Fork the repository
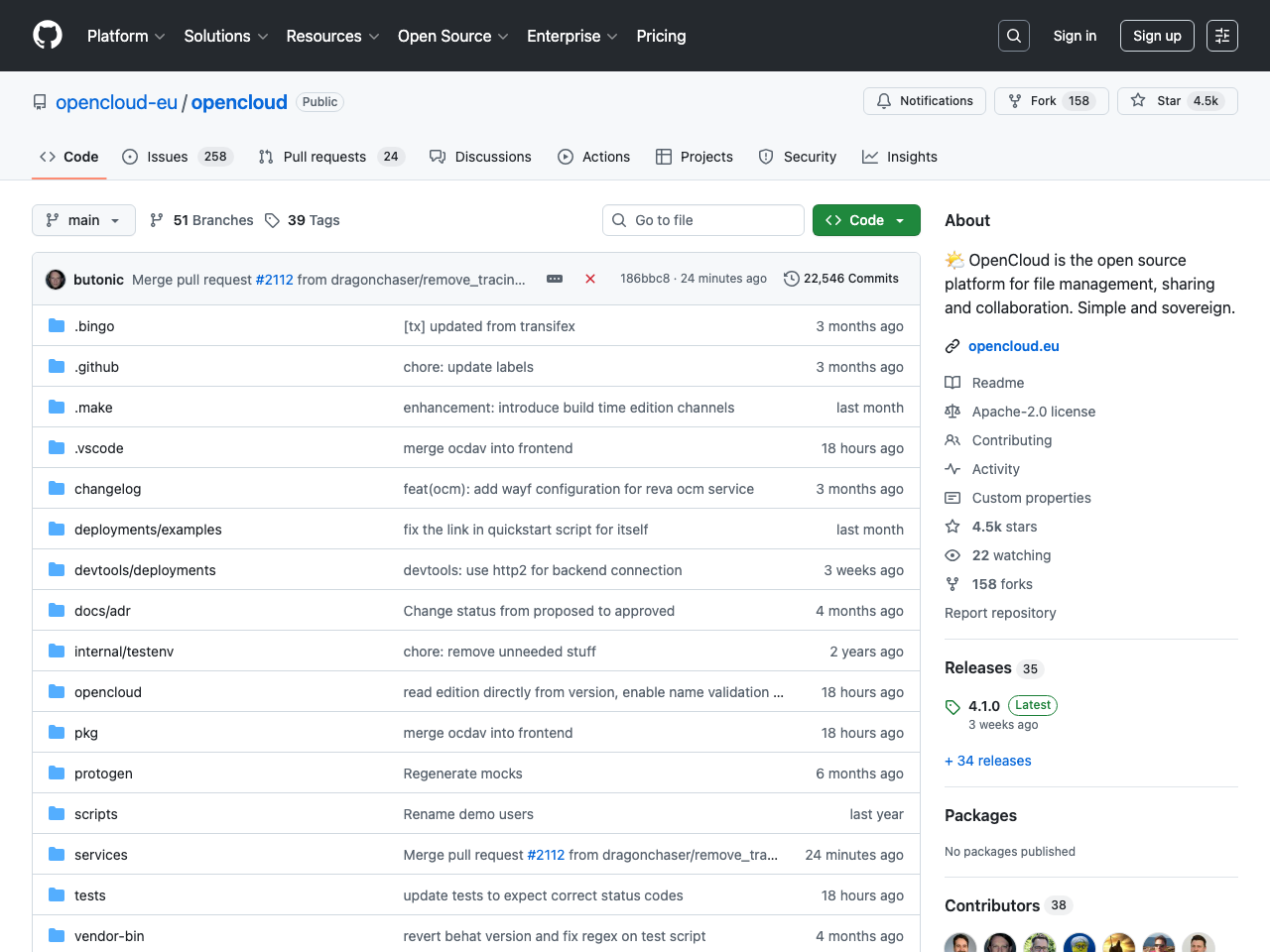The height and width of the screenshot is (952, 1270). pos(1051,100)
